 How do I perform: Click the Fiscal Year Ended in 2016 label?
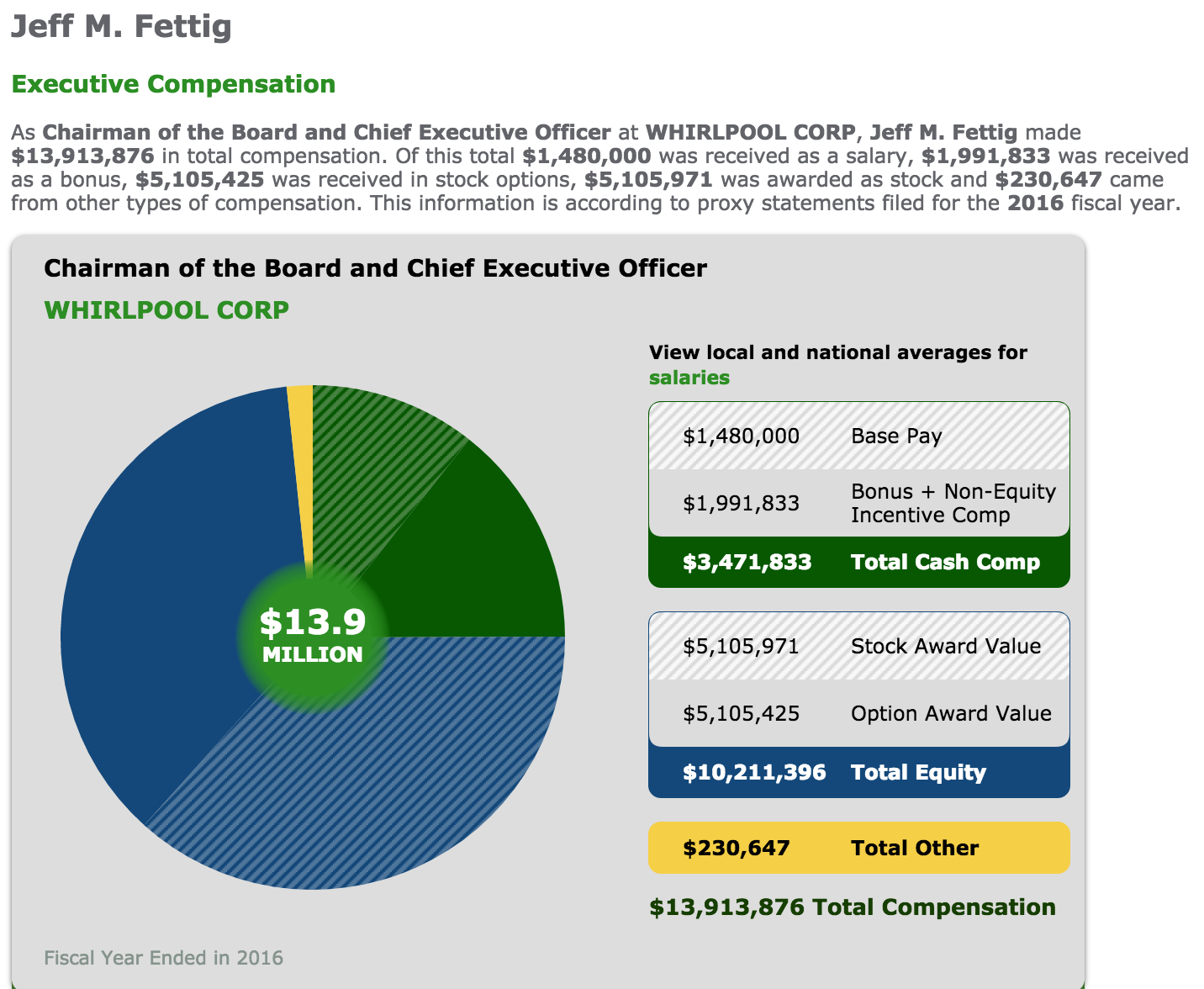[163, 958]
